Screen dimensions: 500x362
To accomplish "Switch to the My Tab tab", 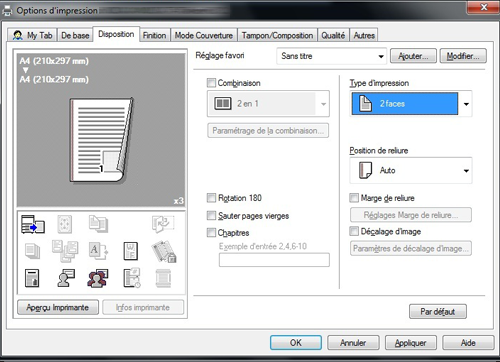I will pyautogui.click(x=32, y=35).
